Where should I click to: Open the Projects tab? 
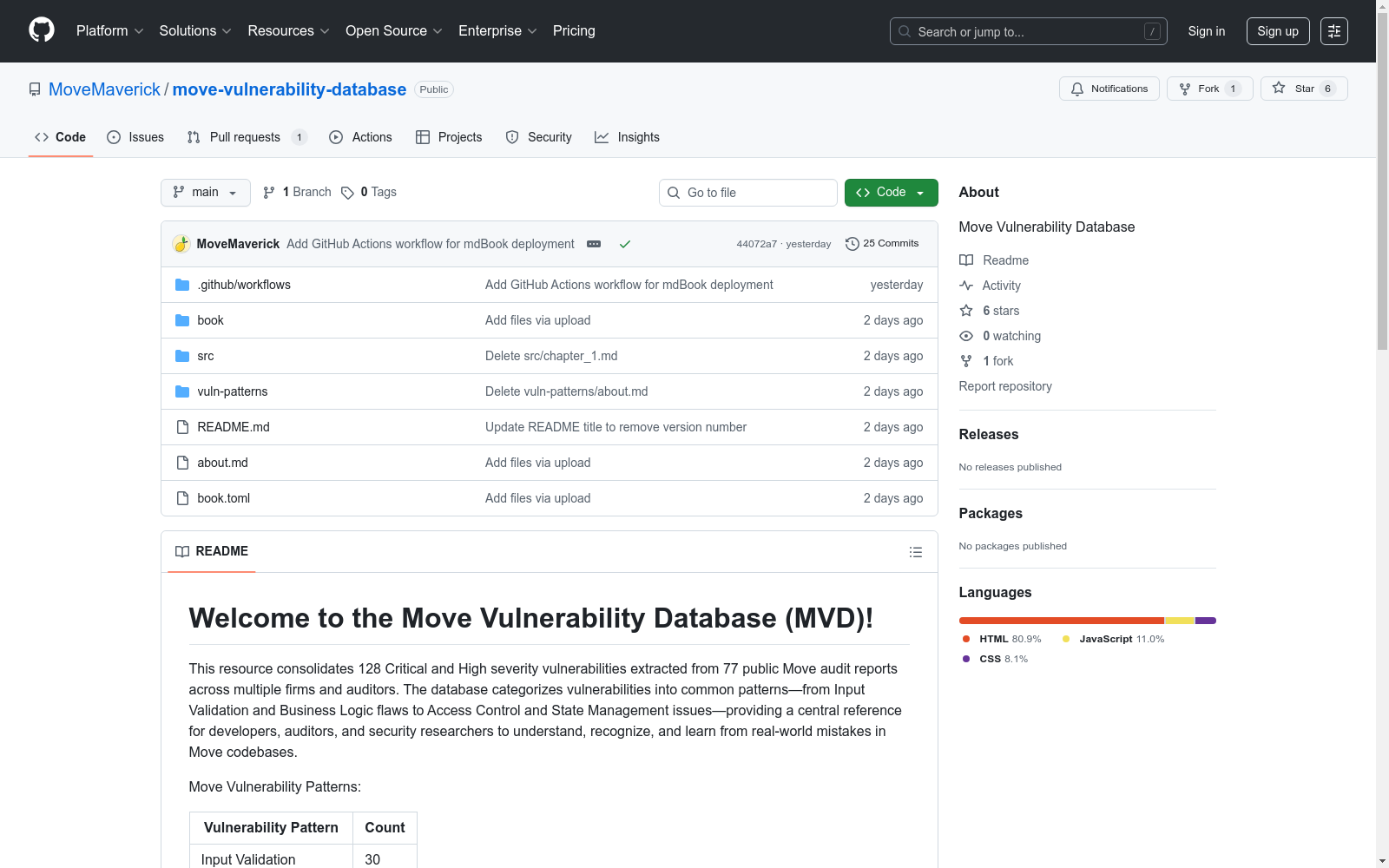click(x=449, y=137)
